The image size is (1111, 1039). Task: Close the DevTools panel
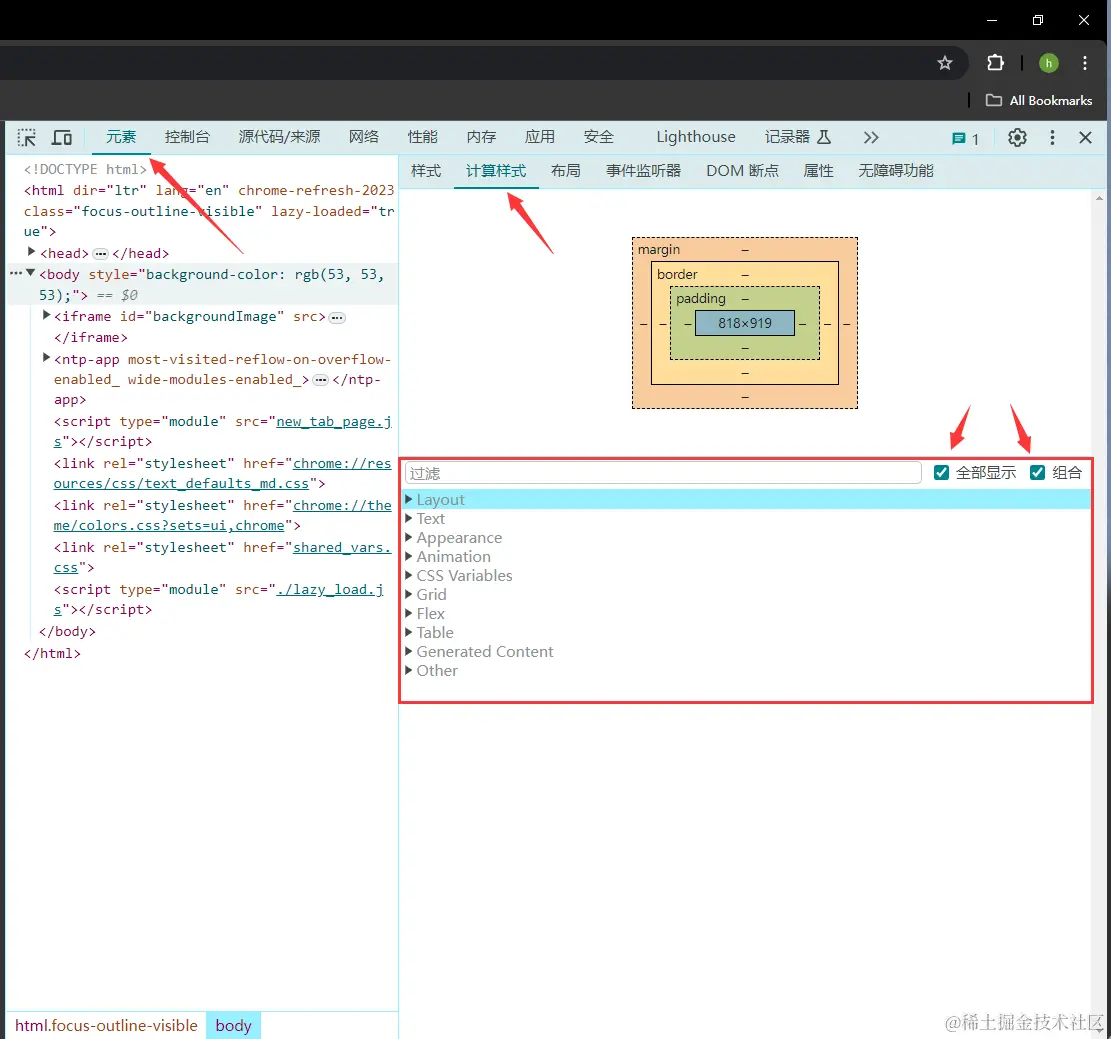(x=1085, y=137)
